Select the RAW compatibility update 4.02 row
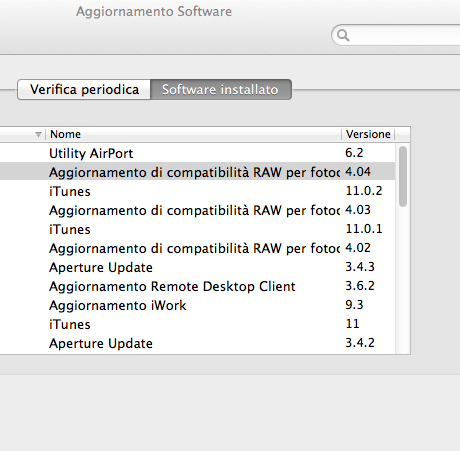This screenshot has width=460, height=451. point(198,248)
